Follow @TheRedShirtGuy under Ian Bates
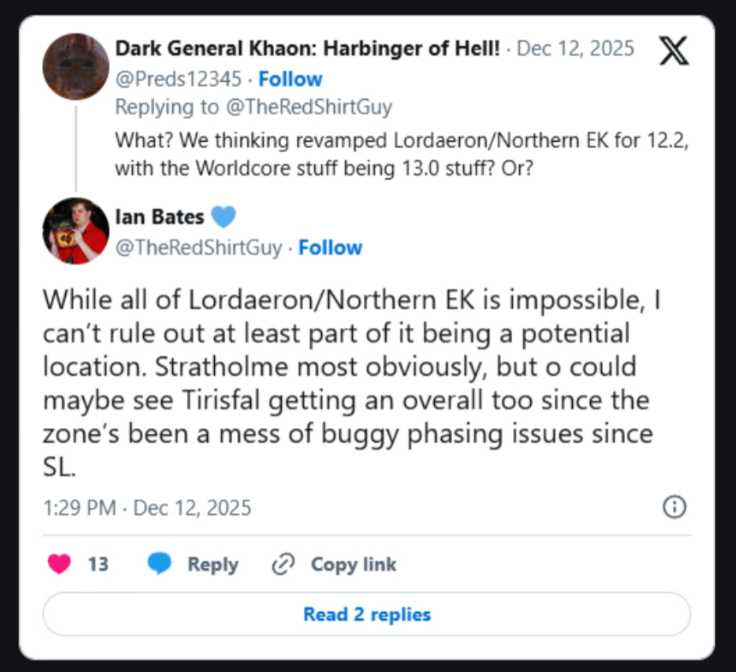The width and height of the screenshot is (736, 672). coord(330,247)
